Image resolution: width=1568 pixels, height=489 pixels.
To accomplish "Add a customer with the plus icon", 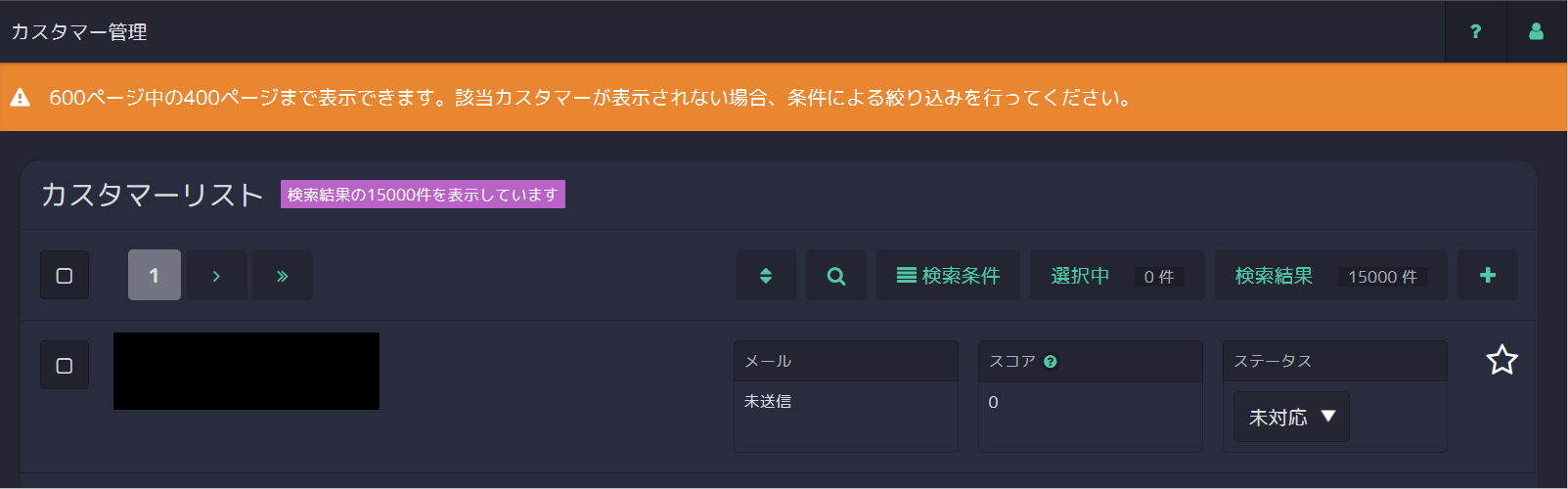I will point(1488,276).
